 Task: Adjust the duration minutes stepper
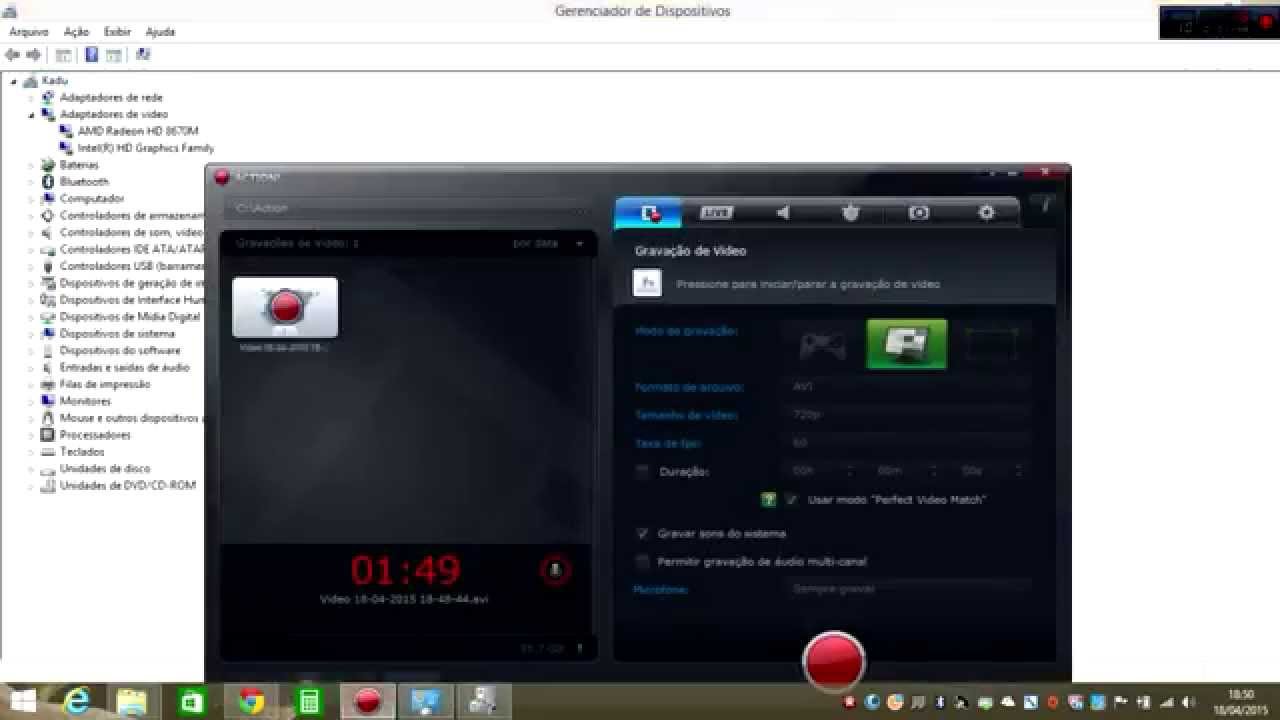tap(933, 470)
